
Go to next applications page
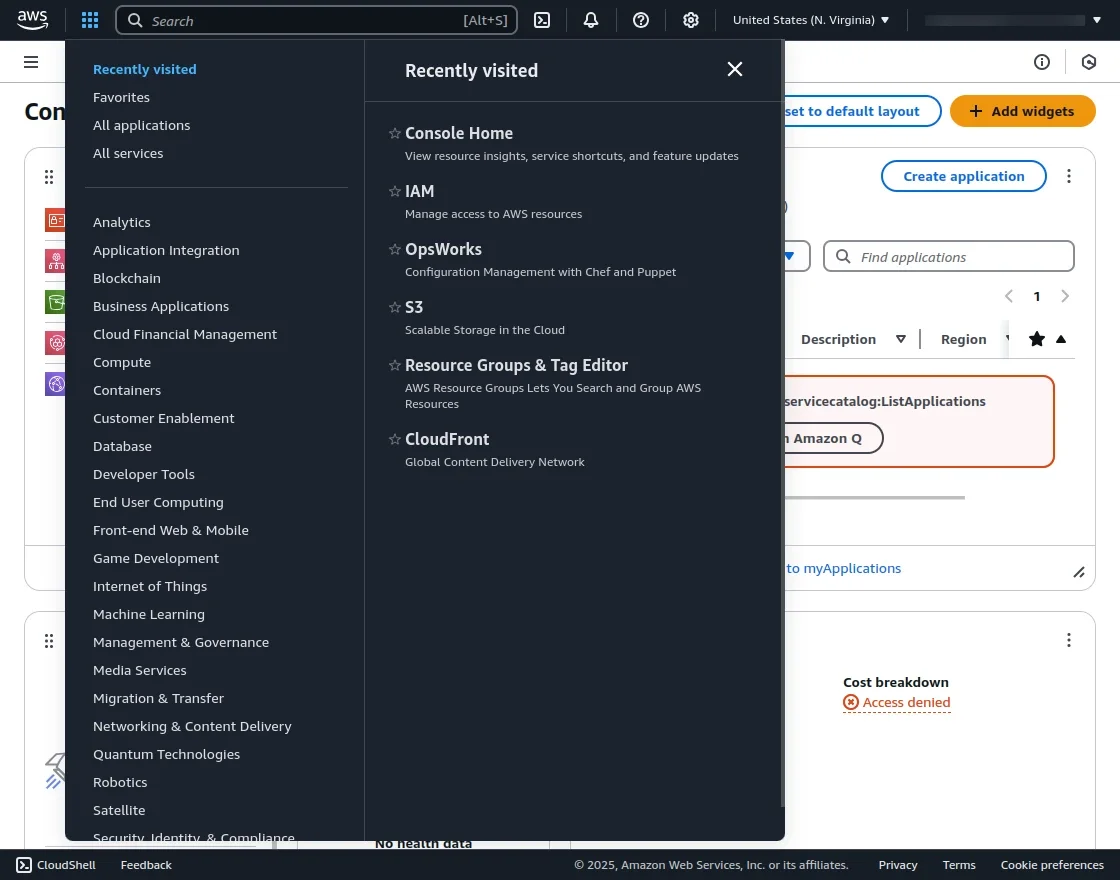(1065, 296)
